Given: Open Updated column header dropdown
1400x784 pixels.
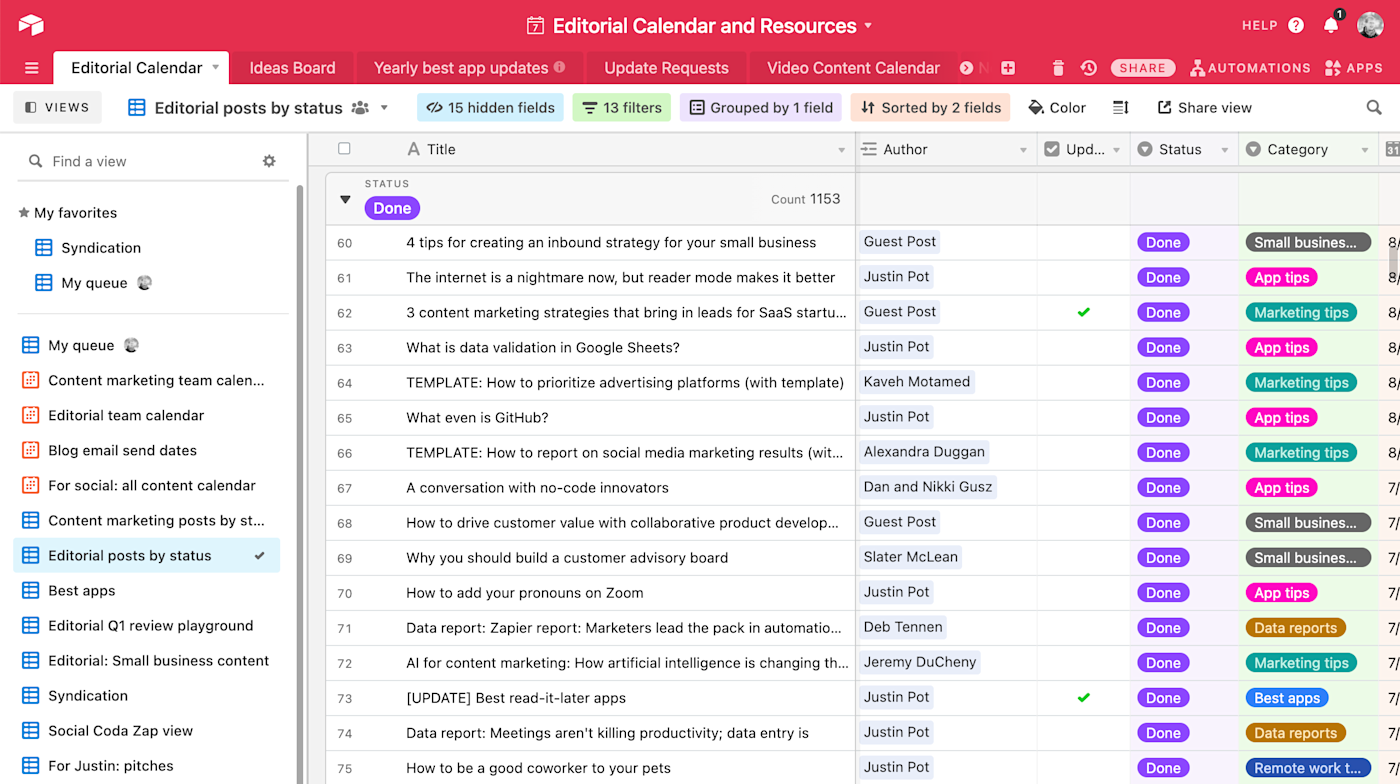Looking at the screenshot, I should tap(1117, 150).
